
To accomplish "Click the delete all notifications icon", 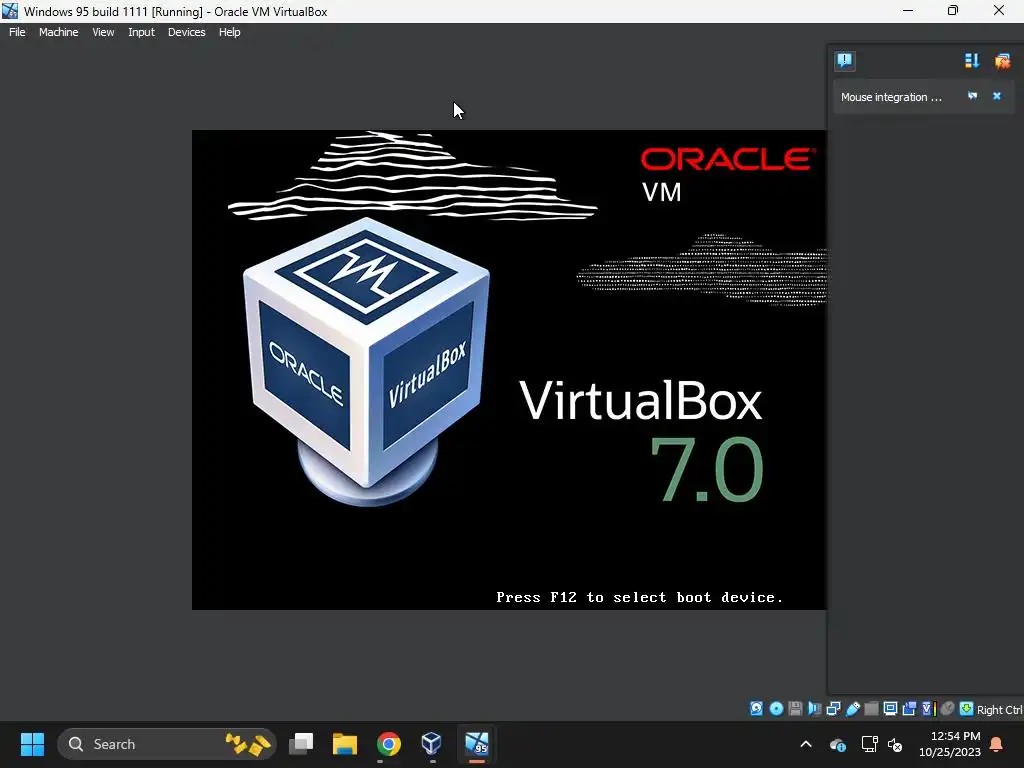I will coord(1002,61).
